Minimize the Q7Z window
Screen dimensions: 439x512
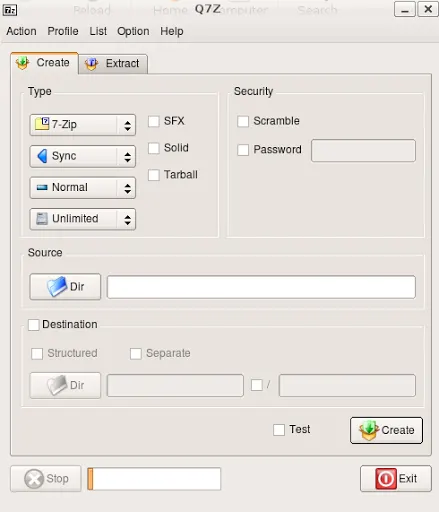[x=405, y=9]
